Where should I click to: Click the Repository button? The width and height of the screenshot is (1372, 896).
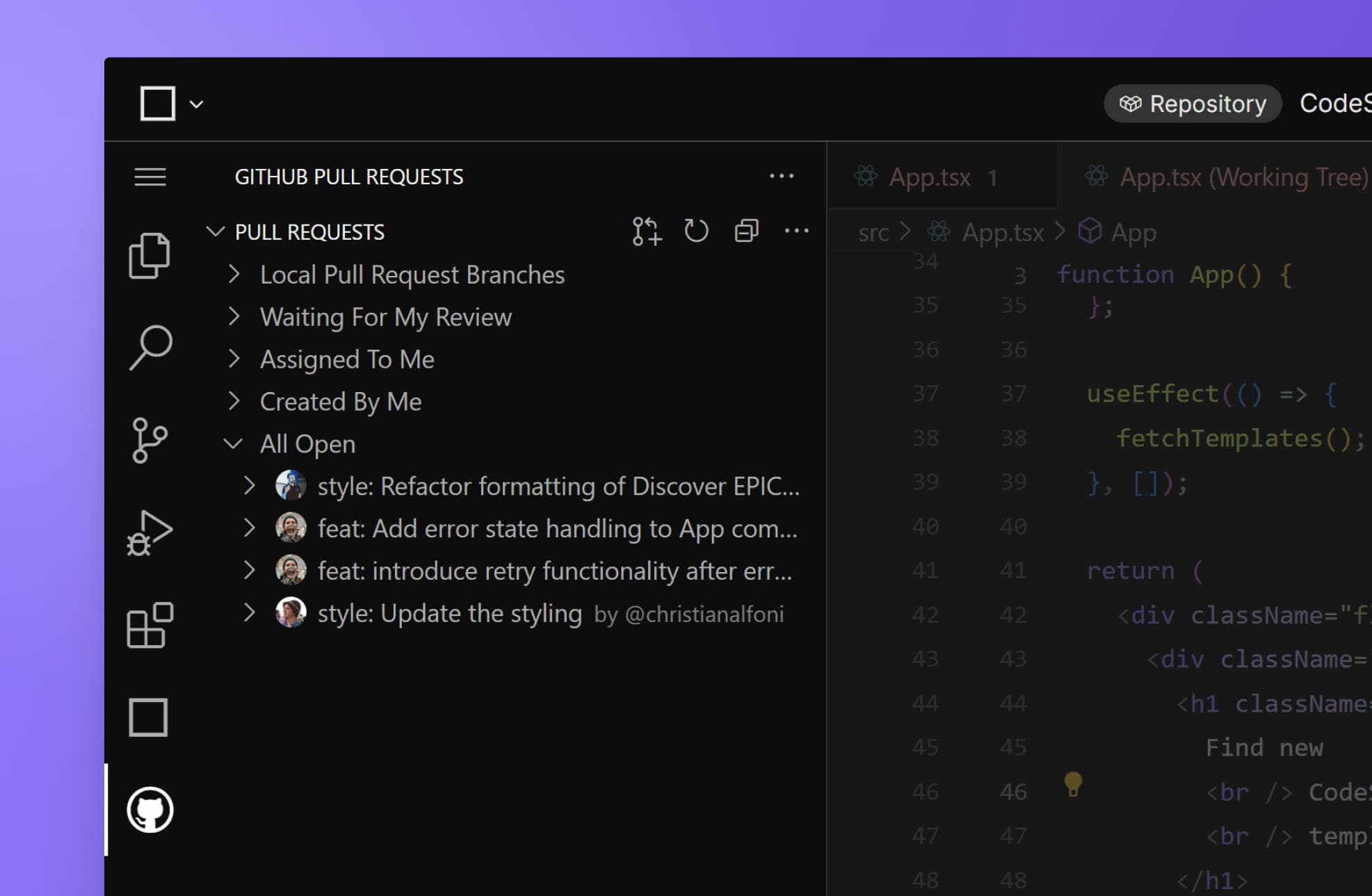click(x=1192, y=103)
